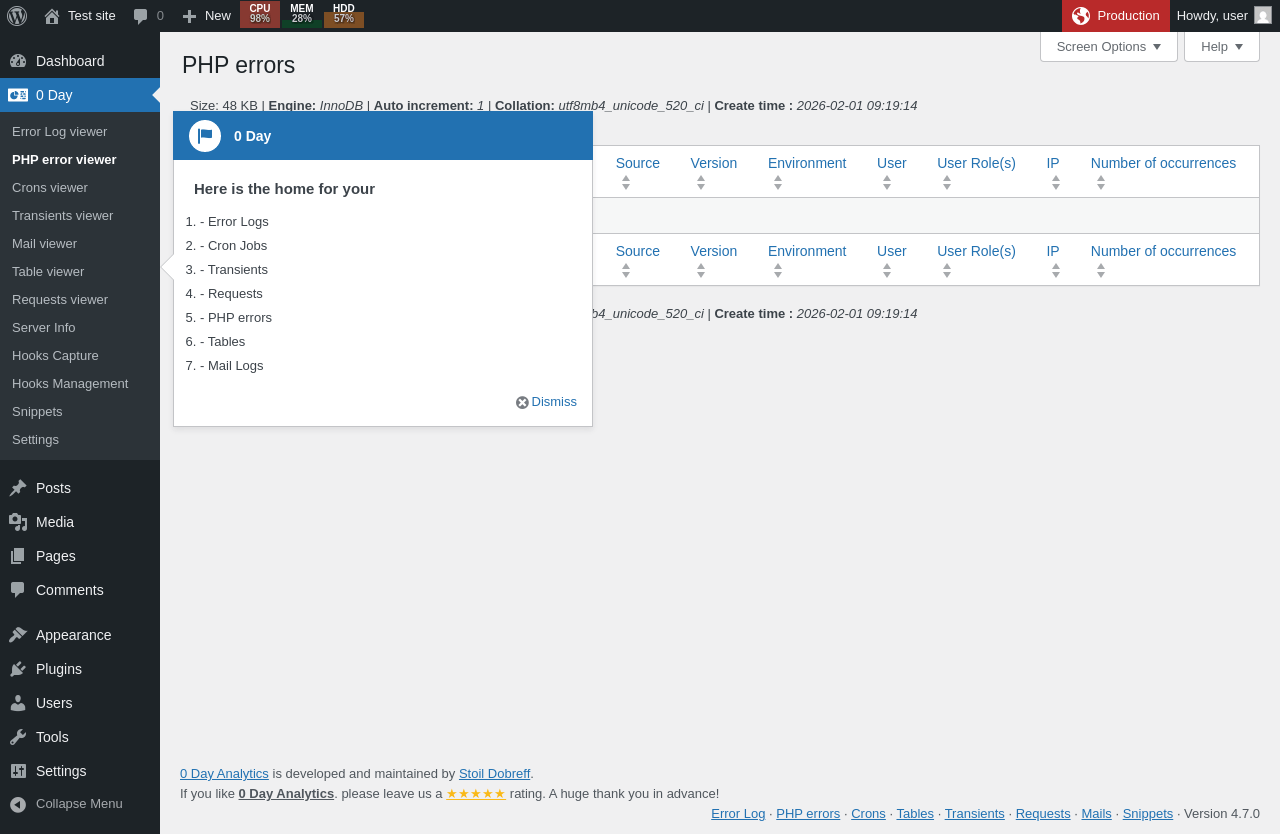Click the Media menu icon
The height and width of the screenshot is (834, 1280).
click(18, 522)
